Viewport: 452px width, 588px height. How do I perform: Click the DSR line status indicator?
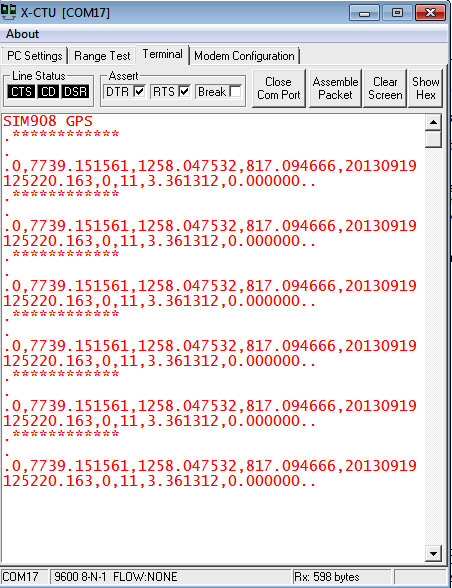tap(75, 92)
